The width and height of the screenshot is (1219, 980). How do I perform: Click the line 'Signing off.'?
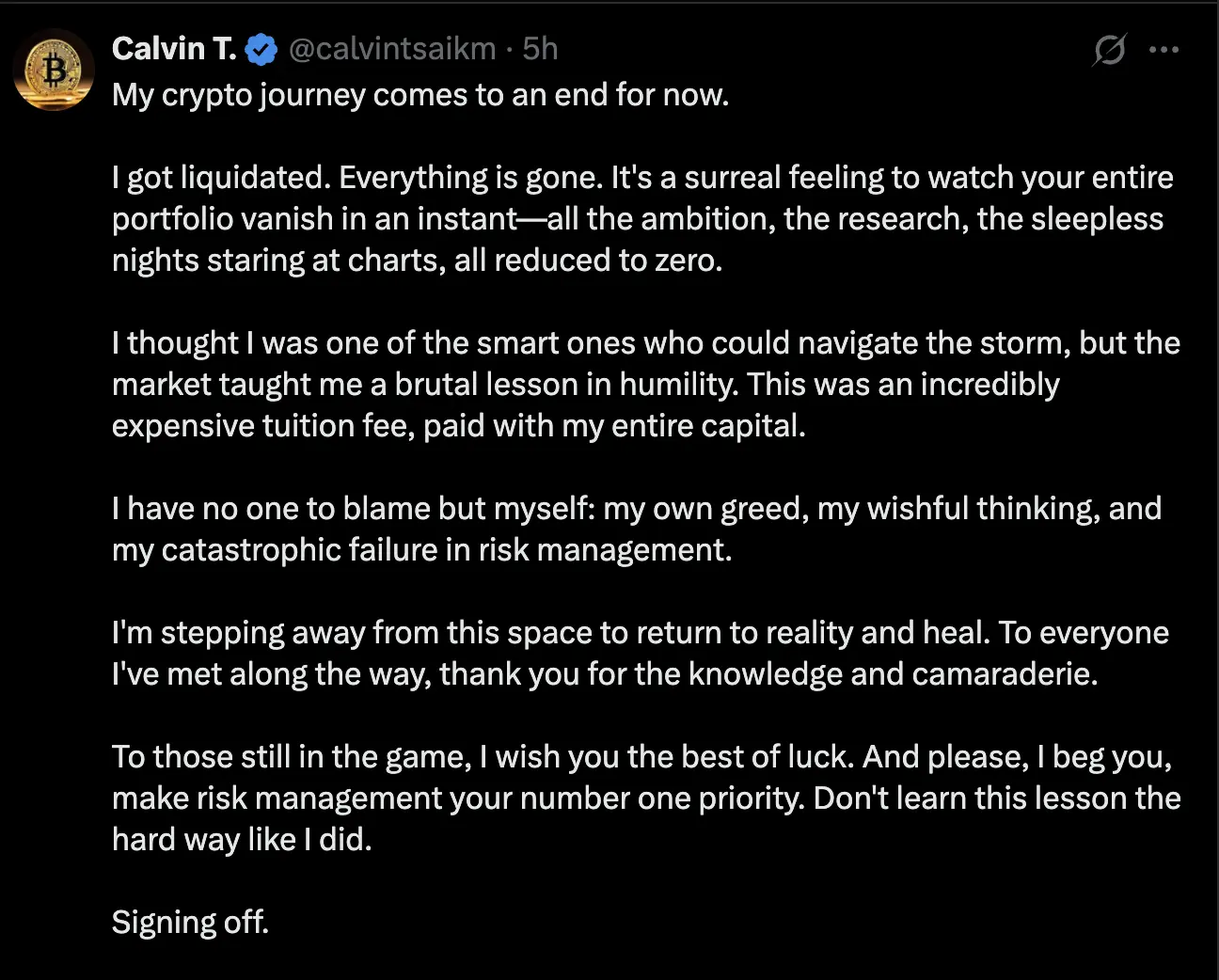190,922
